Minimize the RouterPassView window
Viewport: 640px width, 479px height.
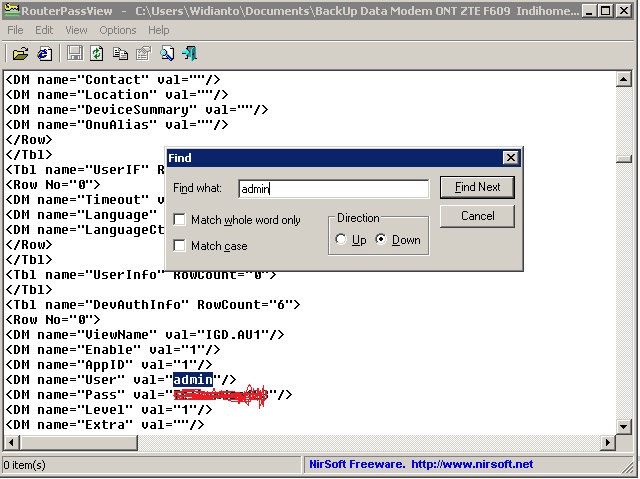click(588, 11)
